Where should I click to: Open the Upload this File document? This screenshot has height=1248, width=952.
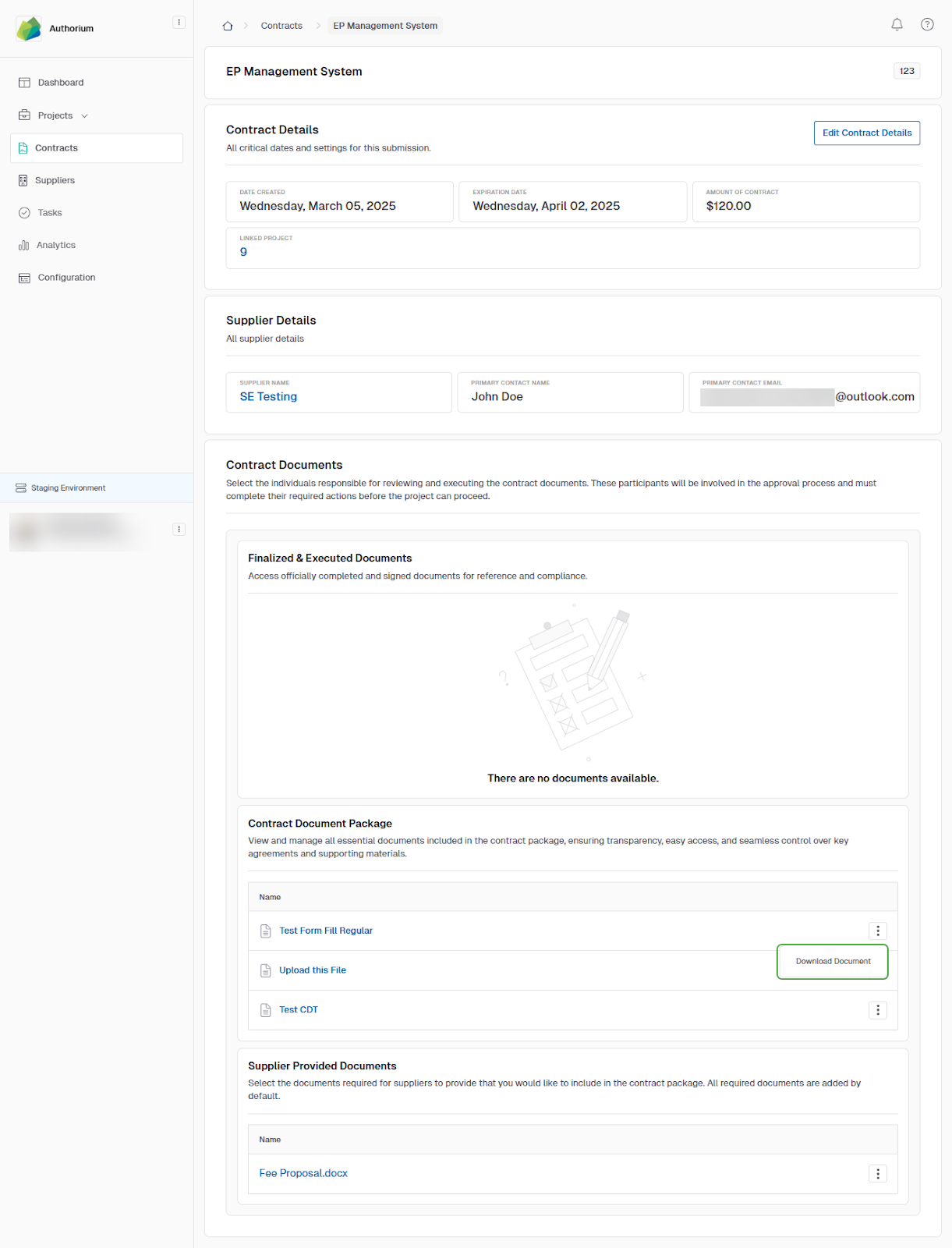coord(312,970)
